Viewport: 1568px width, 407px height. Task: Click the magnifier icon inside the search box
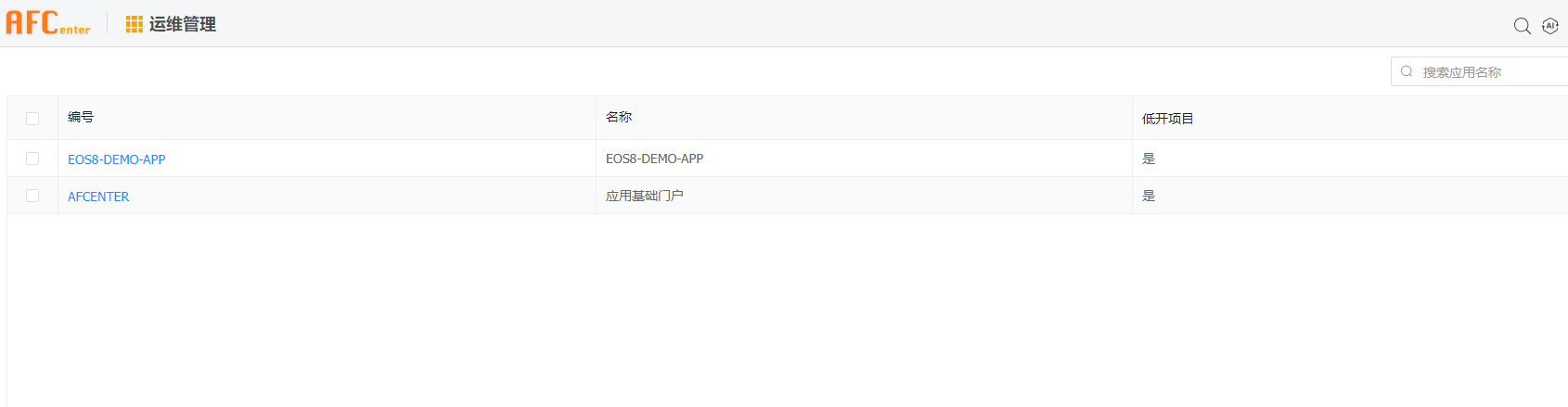click(x=1407, y=71)
